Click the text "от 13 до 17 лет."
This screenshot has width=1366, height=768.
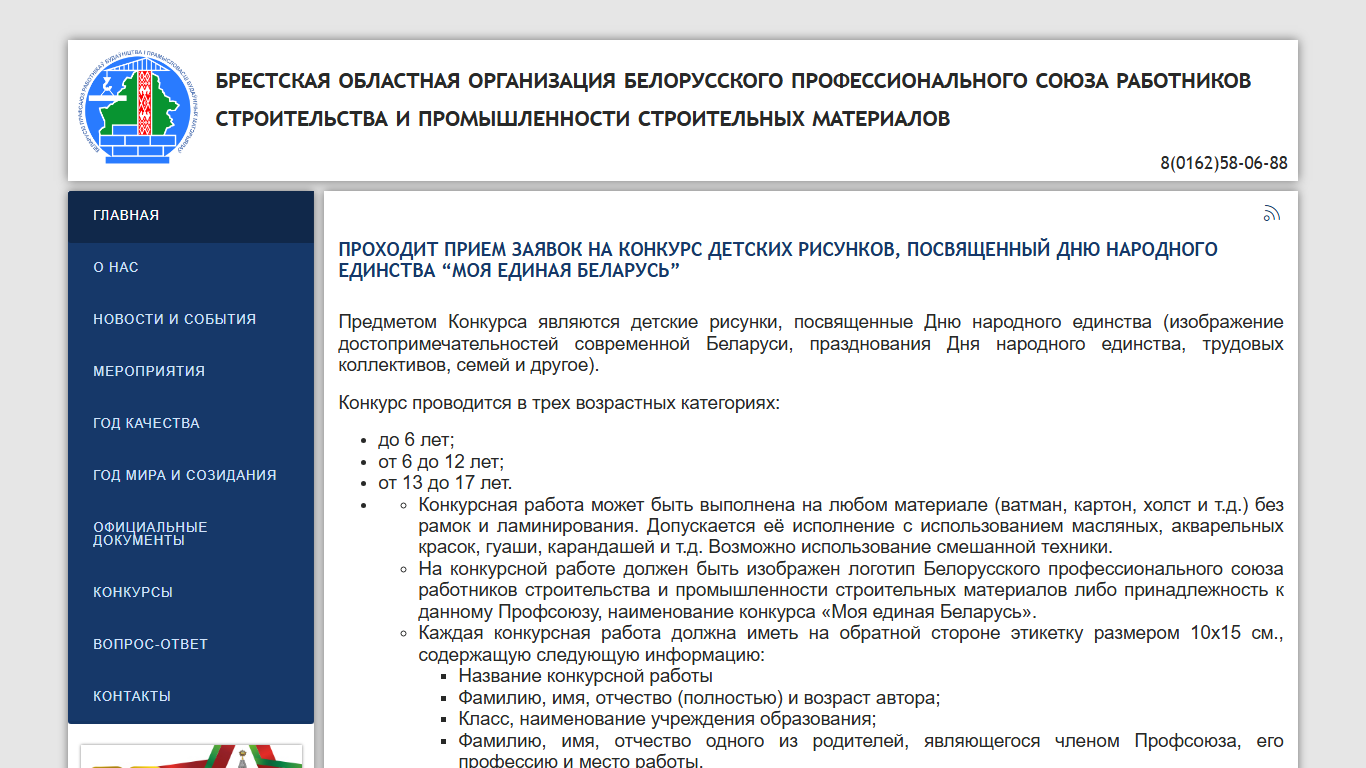click(445, 483)
